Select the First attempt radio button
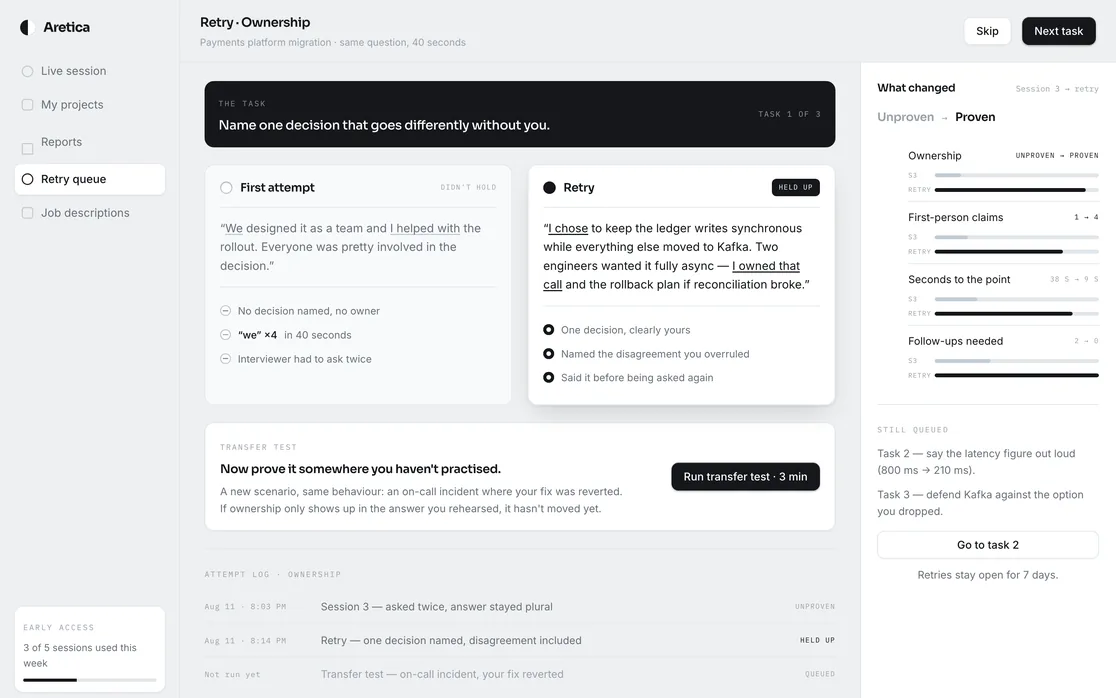This screenshot has width=1116, height=698. pos(226,188)
